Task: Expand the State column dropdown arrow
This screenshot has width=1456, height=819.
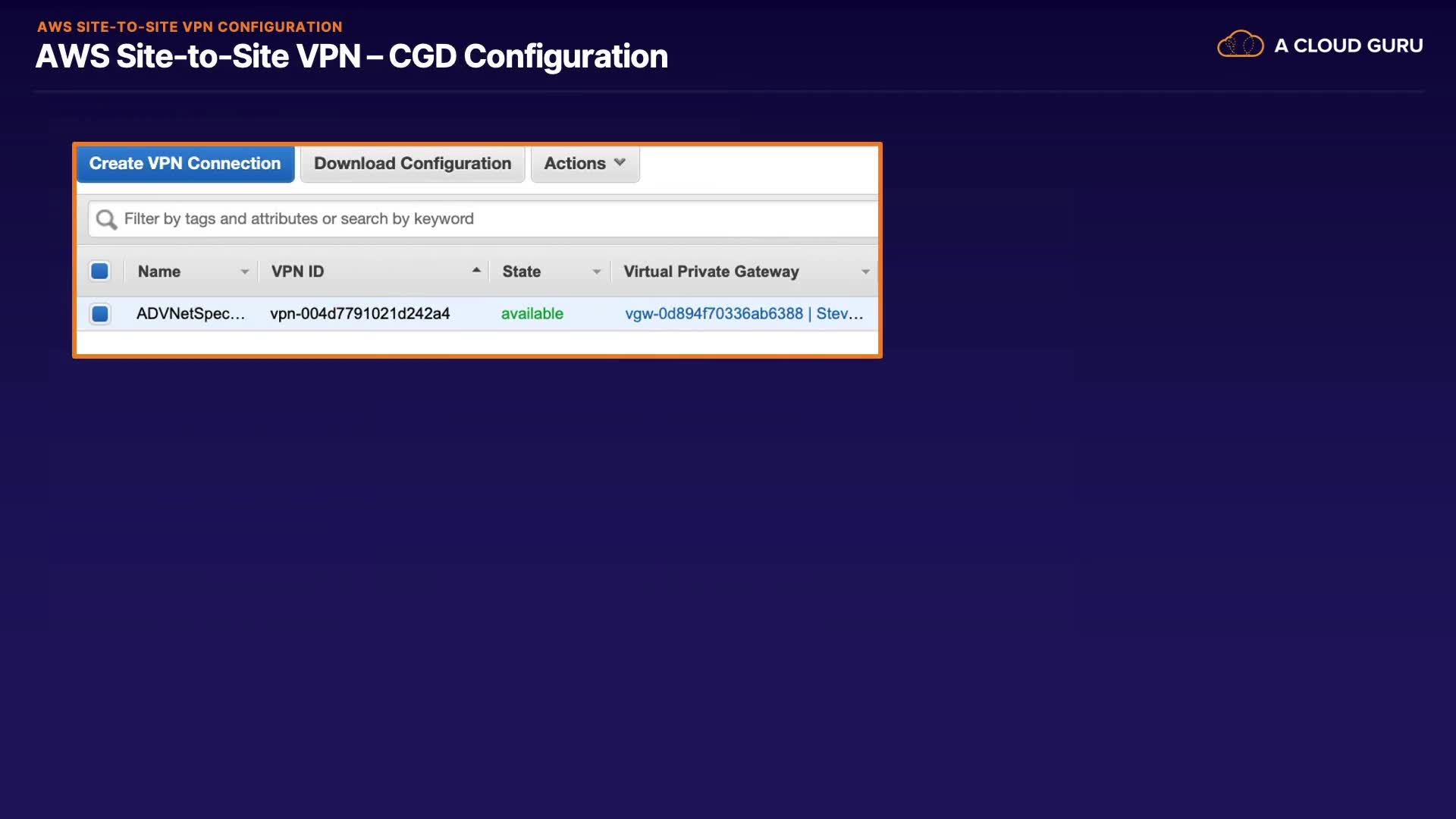Action: tap(596, 271)
